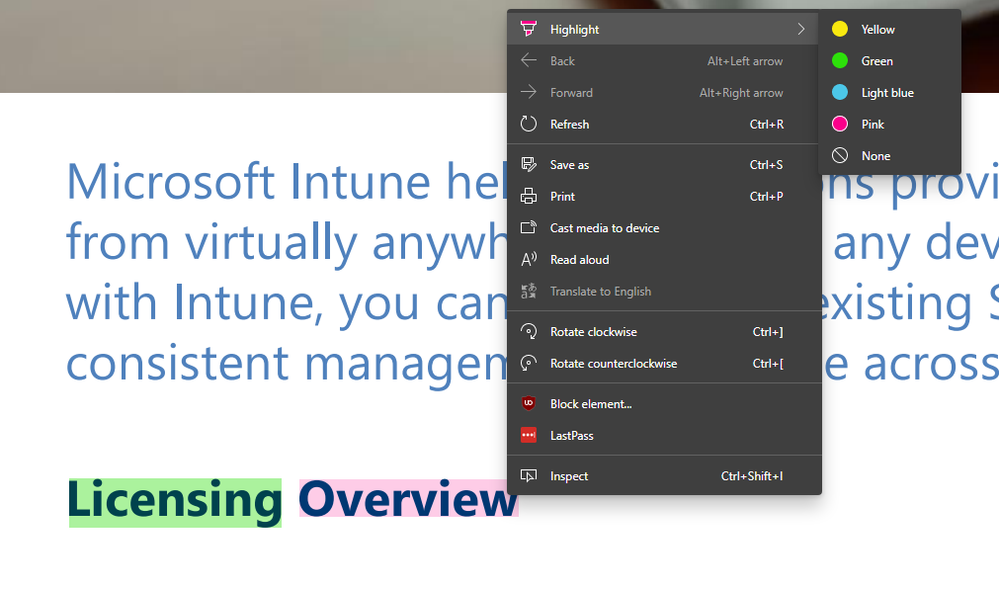Click the Print printer icon
This screenshot has height=592, width=999.
[x=528, y=196]
